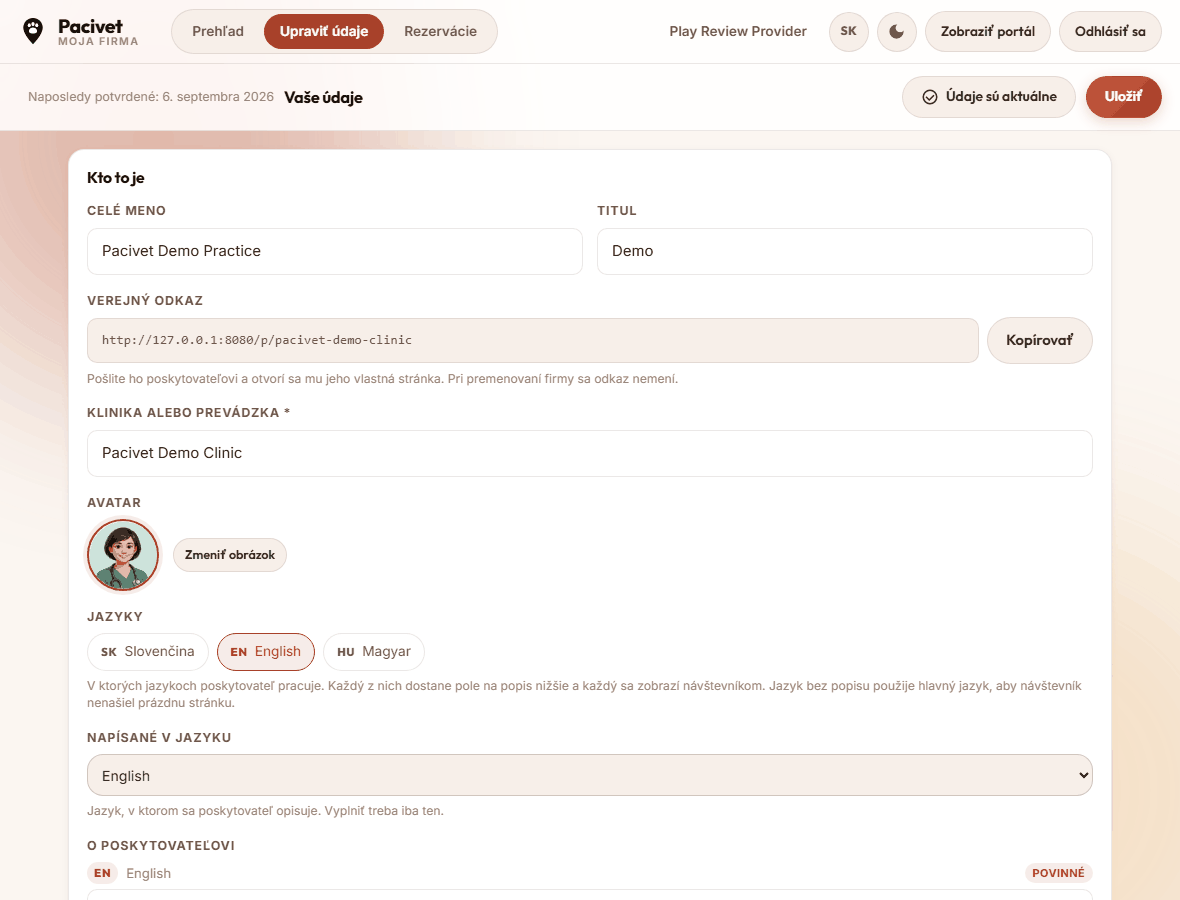The image size is (1180, 900).
Task: Toggle the HU Magyar language chip
Action: [374, 652]
